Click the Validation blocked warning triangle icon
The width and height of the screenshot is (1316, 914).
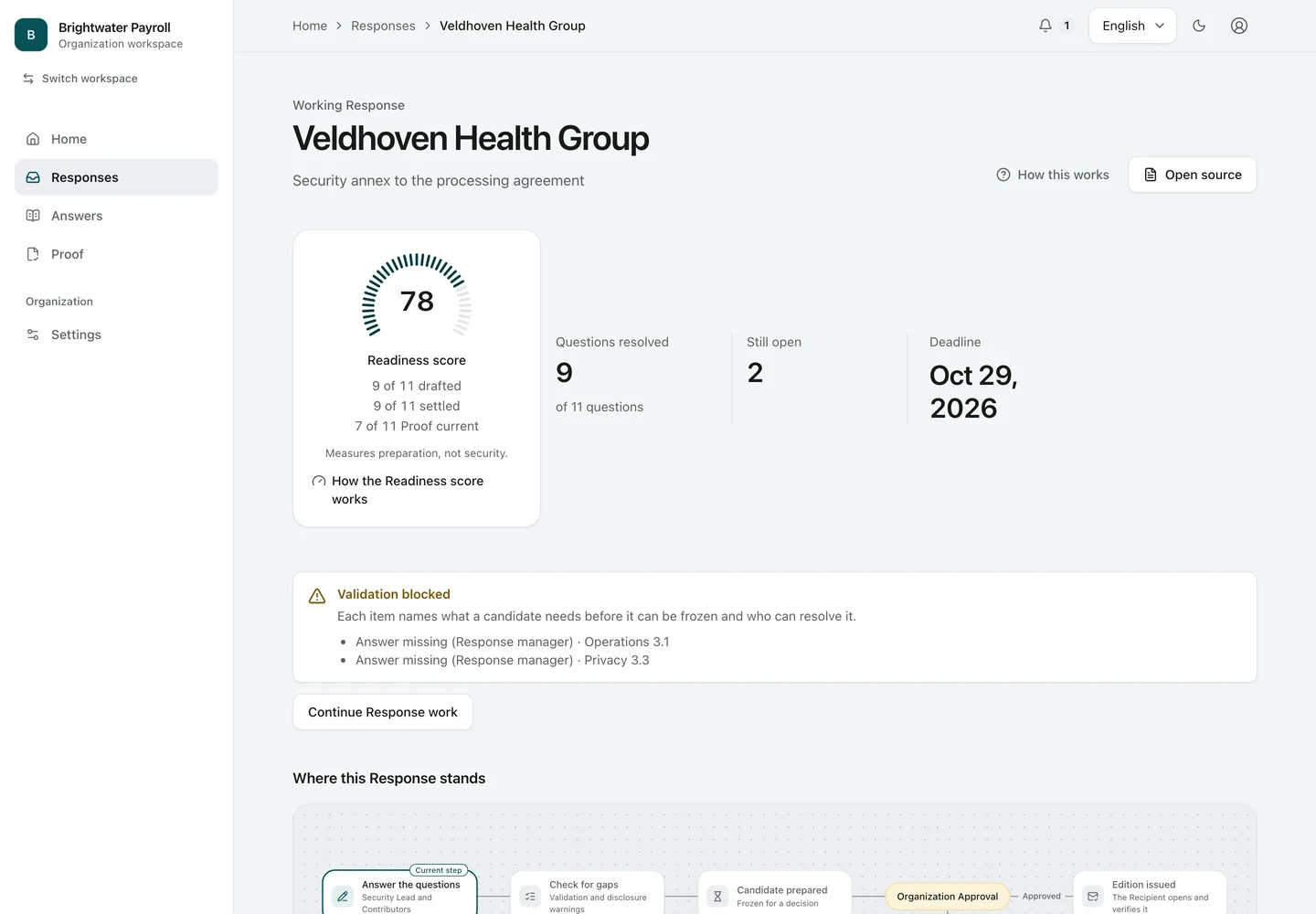(x=317, y=596)
